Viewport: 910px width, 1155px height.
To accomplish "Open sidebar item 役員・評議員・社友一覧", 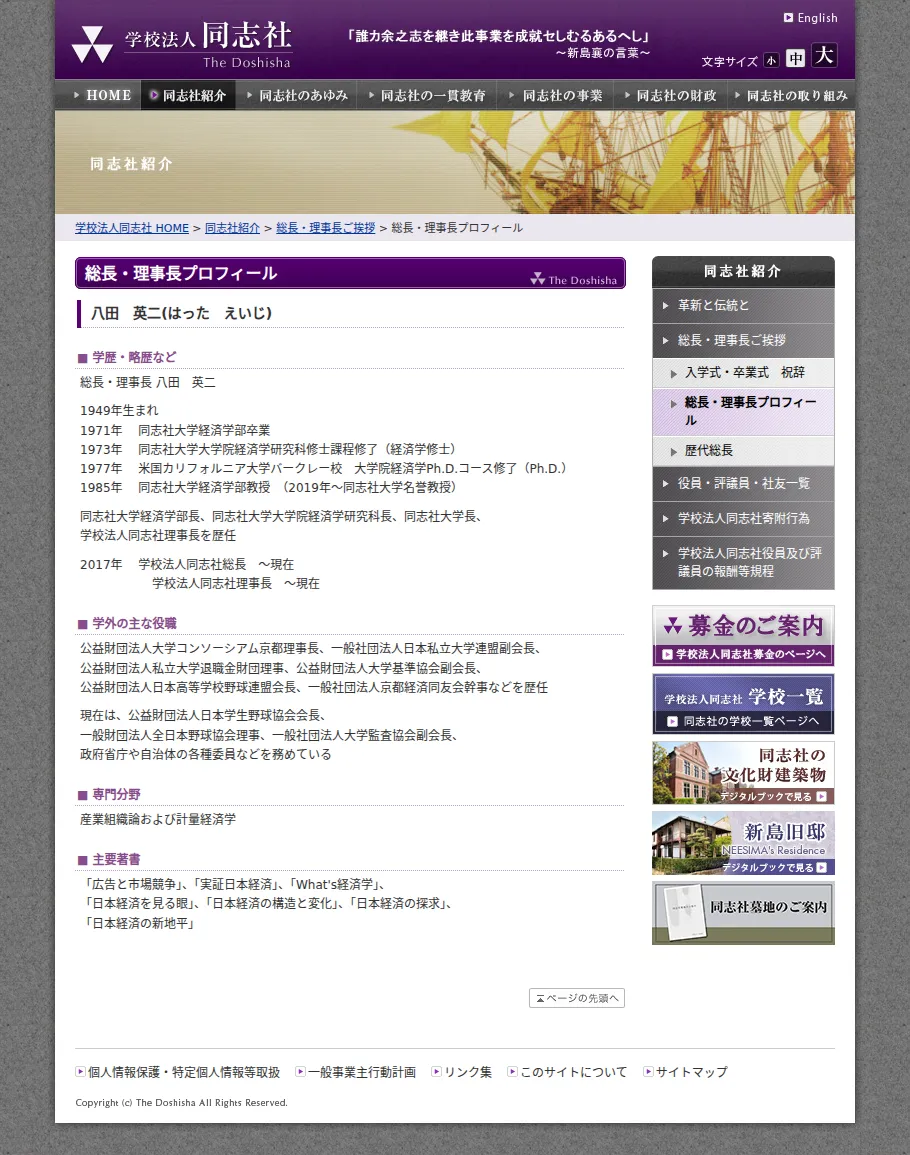I will (x=743, y=483).
